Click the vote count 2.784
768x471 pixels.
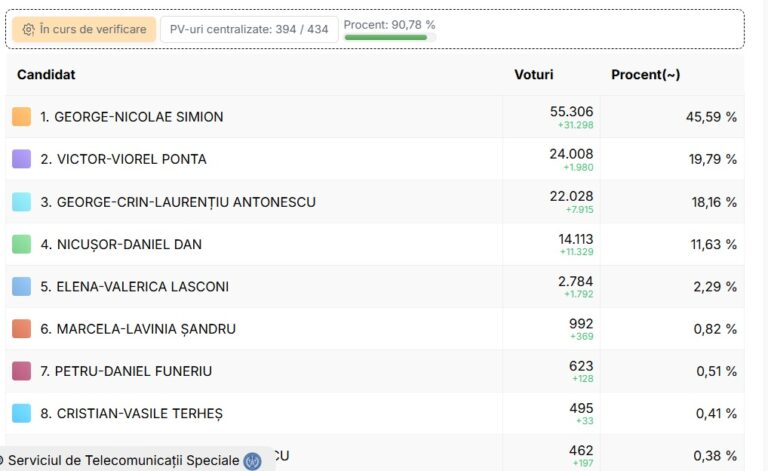(576, 281)
